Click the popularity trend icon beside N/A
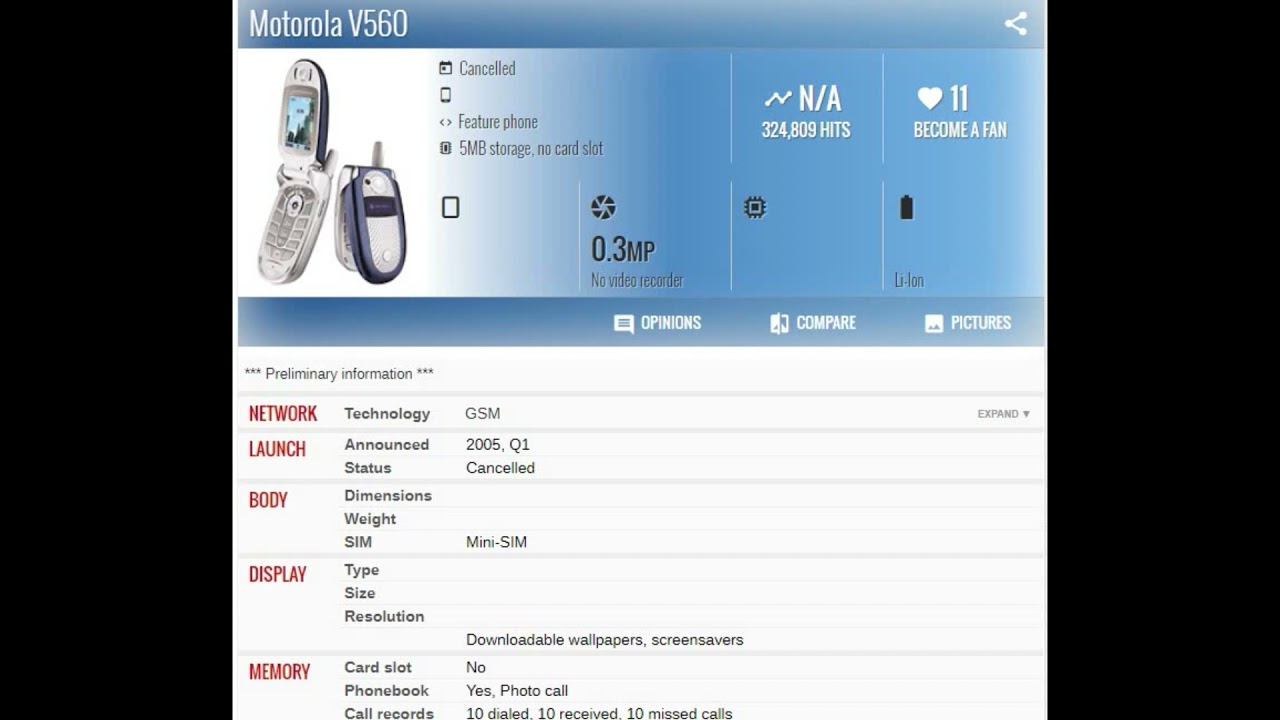 pyautogui.click(x=778, y=98)
